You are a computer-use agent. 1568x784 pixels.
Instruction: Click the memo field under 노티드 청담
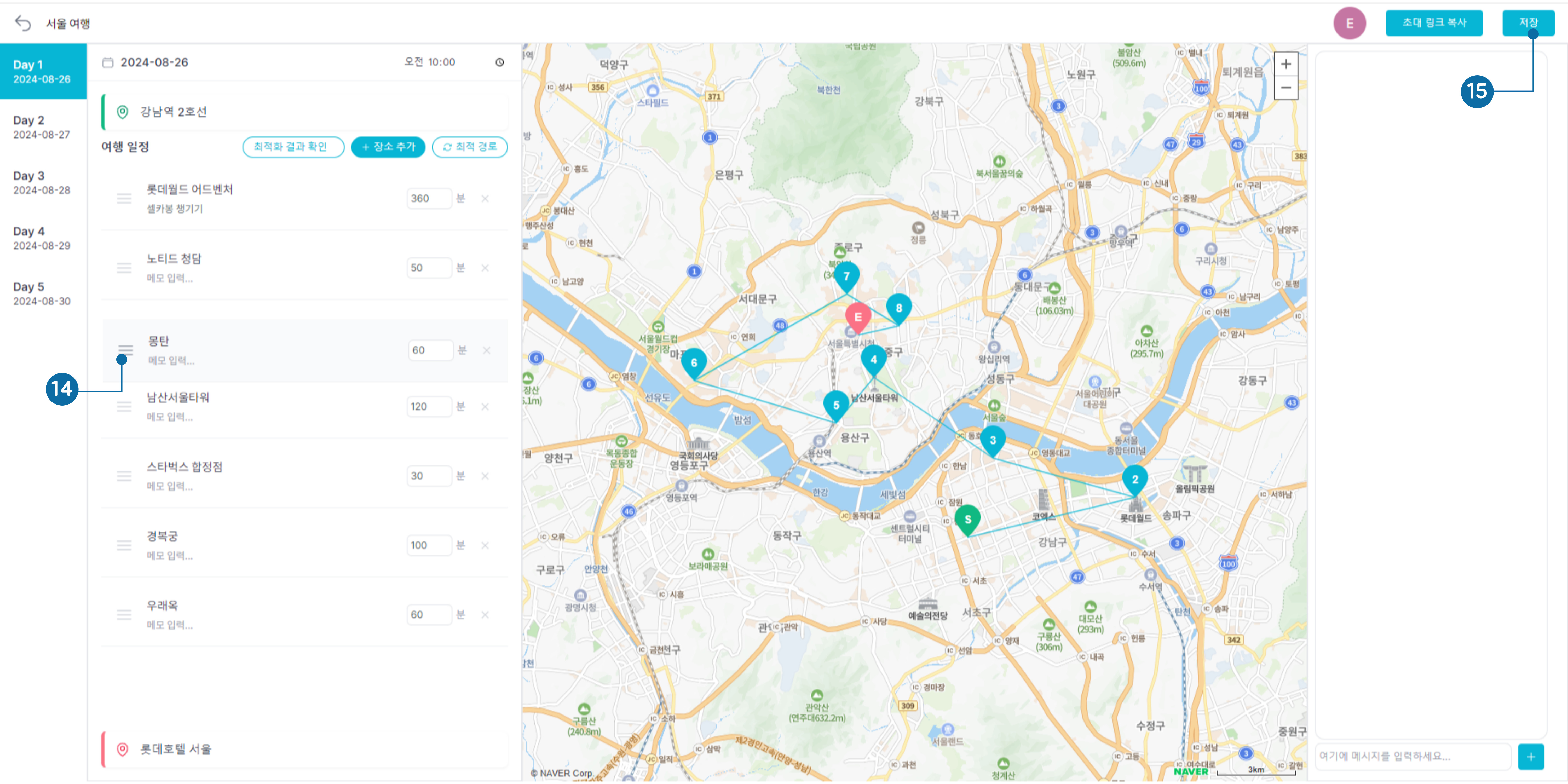pos(170,278)
